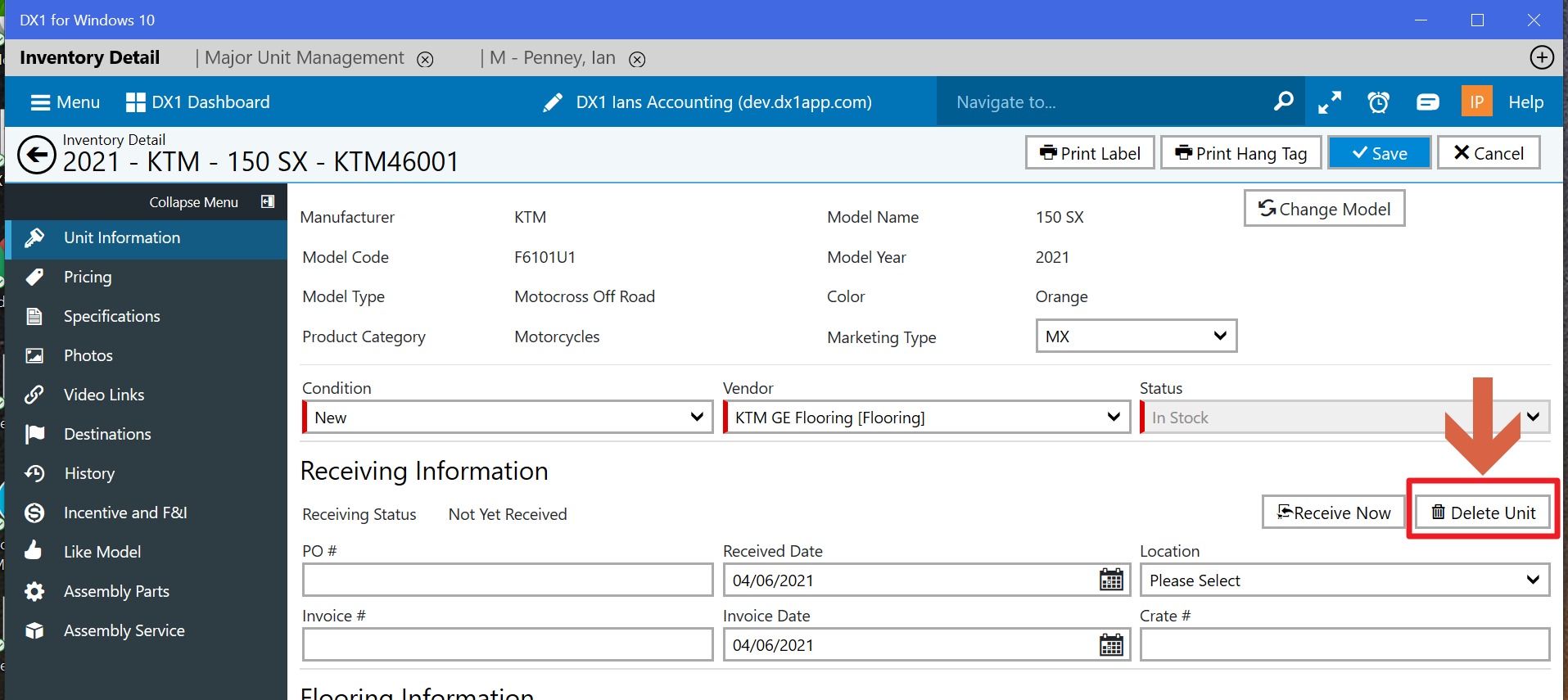The image size is (1568, 700).
Task: Expand the Status In Stock dropdown
Action: click(x=1344, y=417)
